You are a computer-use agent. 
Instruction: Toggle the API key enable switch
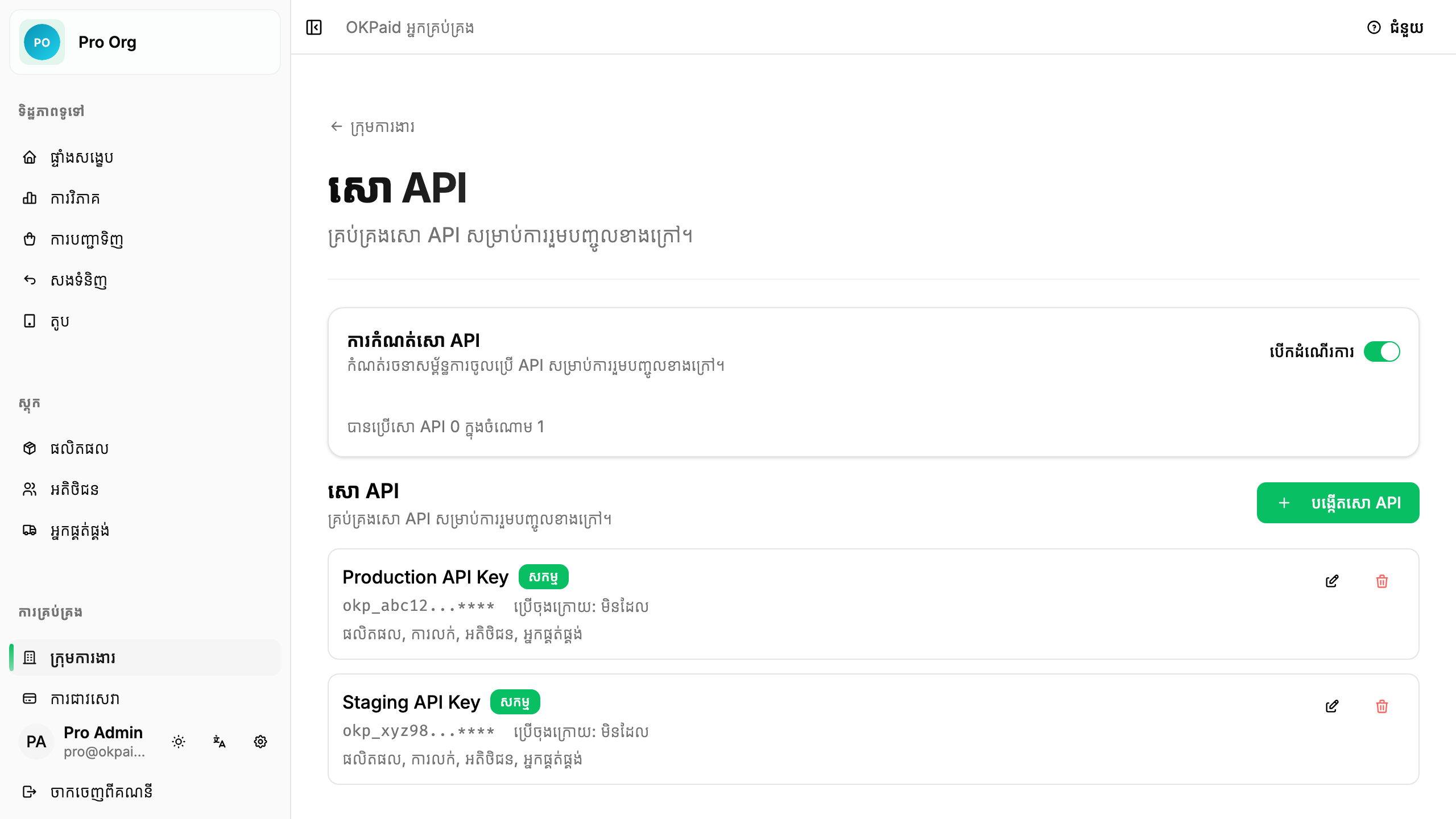(x=1382, y=351)
